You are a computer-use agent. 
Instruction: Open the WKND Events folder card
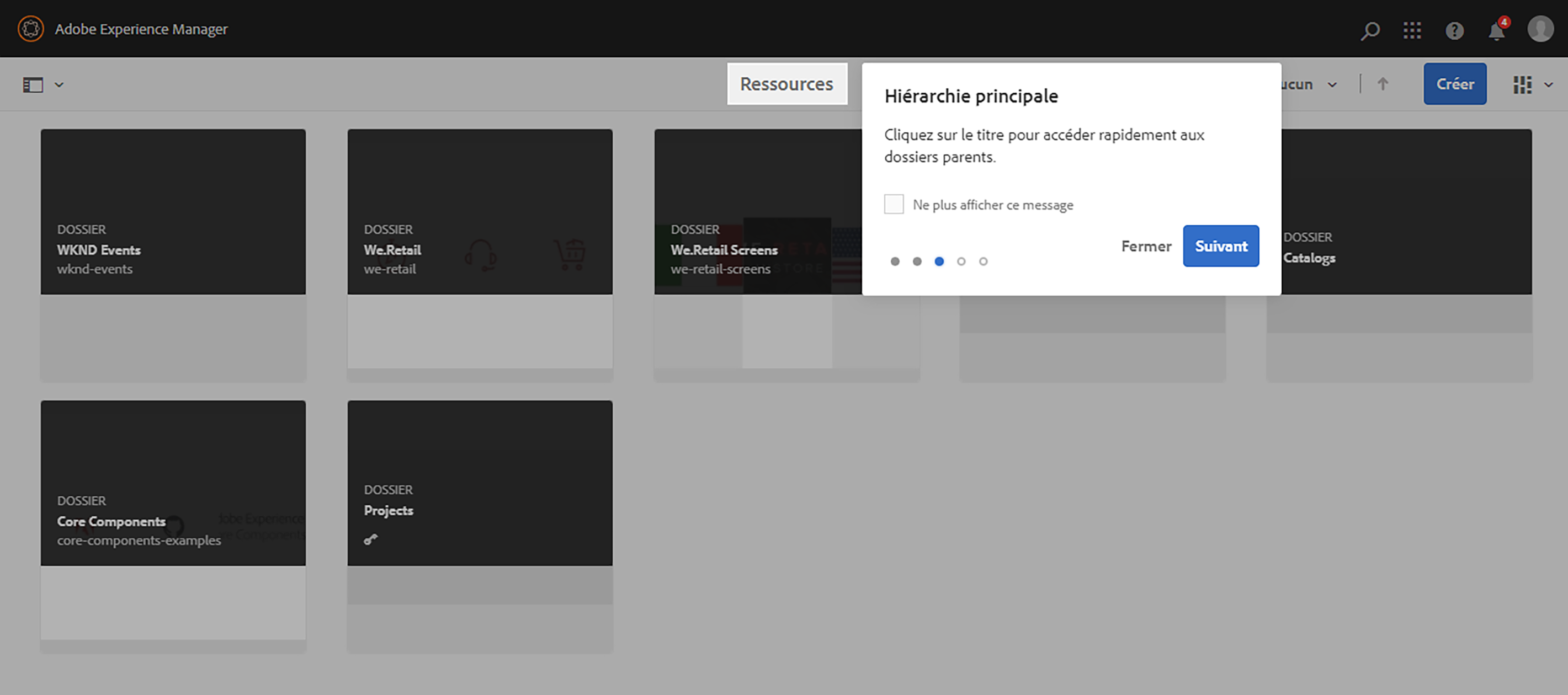click(173, 212)
